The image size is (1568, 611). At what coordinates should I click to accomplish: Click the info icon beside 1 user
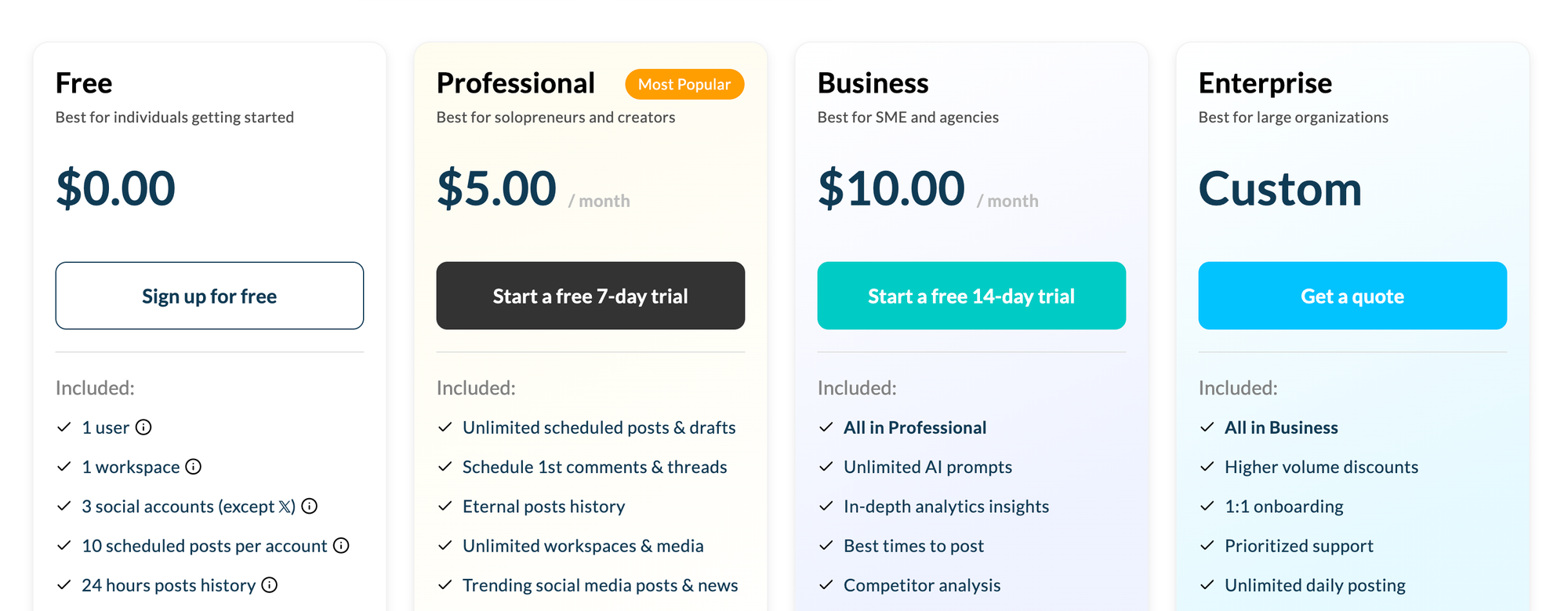point(143,427)
